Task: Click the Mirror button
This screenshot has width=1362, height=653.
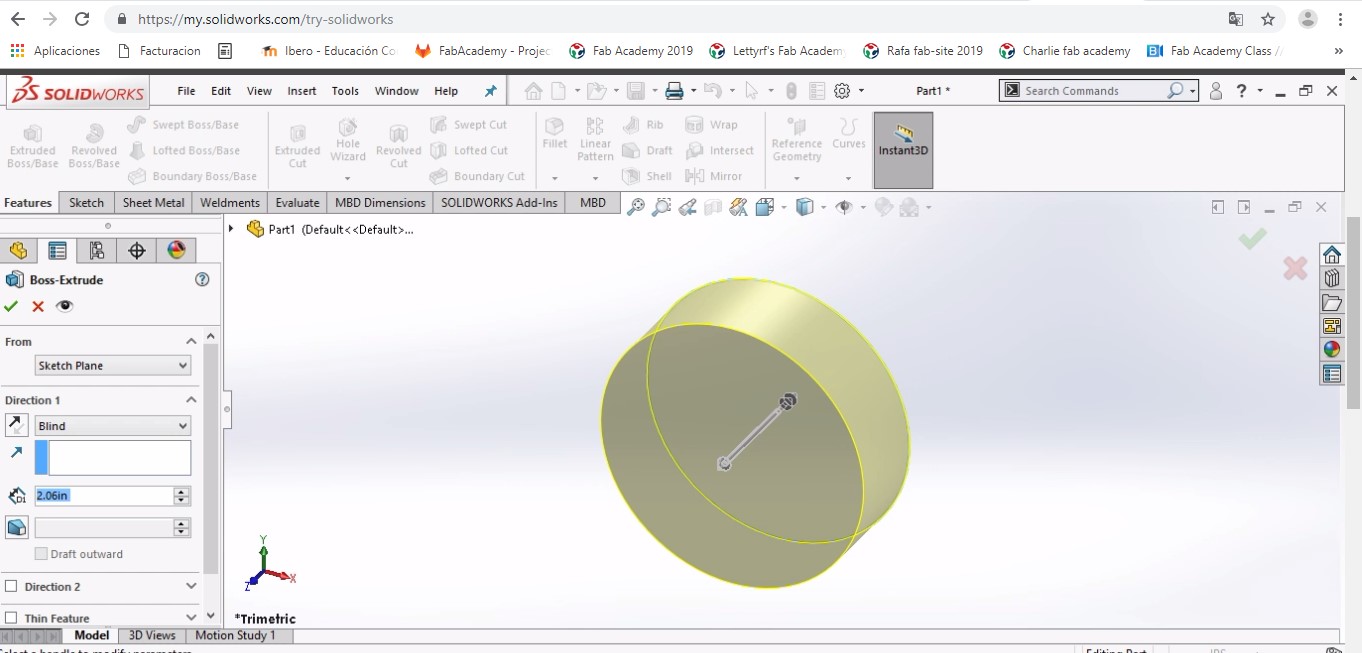Action: click(714, 176)
